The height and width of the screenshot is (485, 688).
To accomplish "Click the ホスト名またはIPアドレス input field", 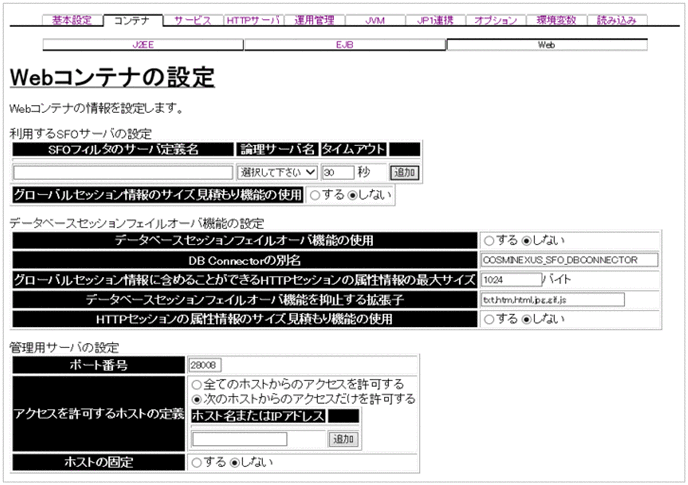I will (x=240, y=439).
